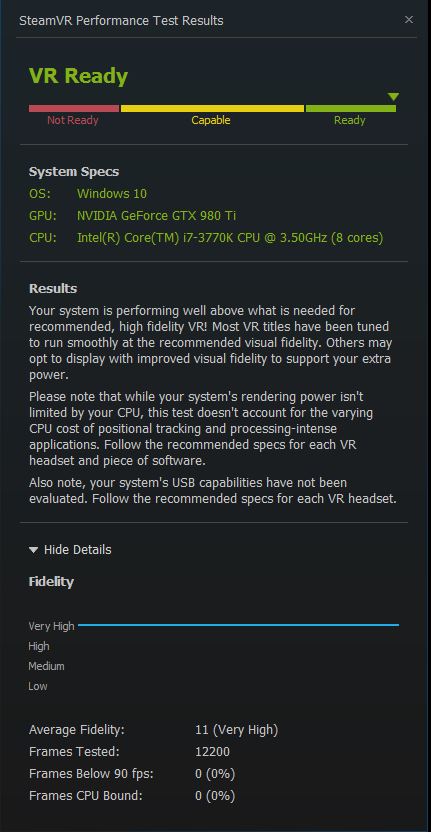Click the Intel Core i7-3770K CPU entry

(x=230, y=238)
